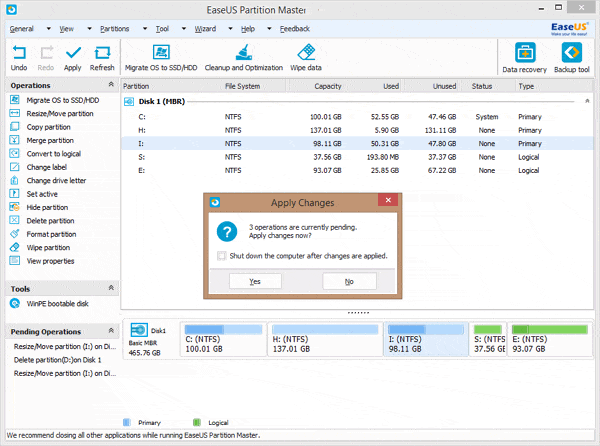Open the Wizard menu dropdown arrow
This screenshot has width=600, height=446.
(230, 29)
